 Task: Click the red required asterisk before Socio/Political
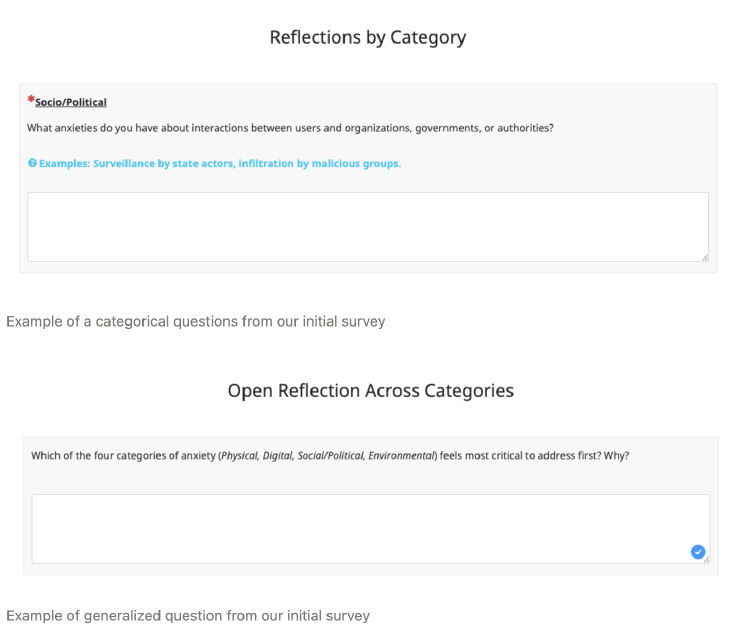point(31,100)
